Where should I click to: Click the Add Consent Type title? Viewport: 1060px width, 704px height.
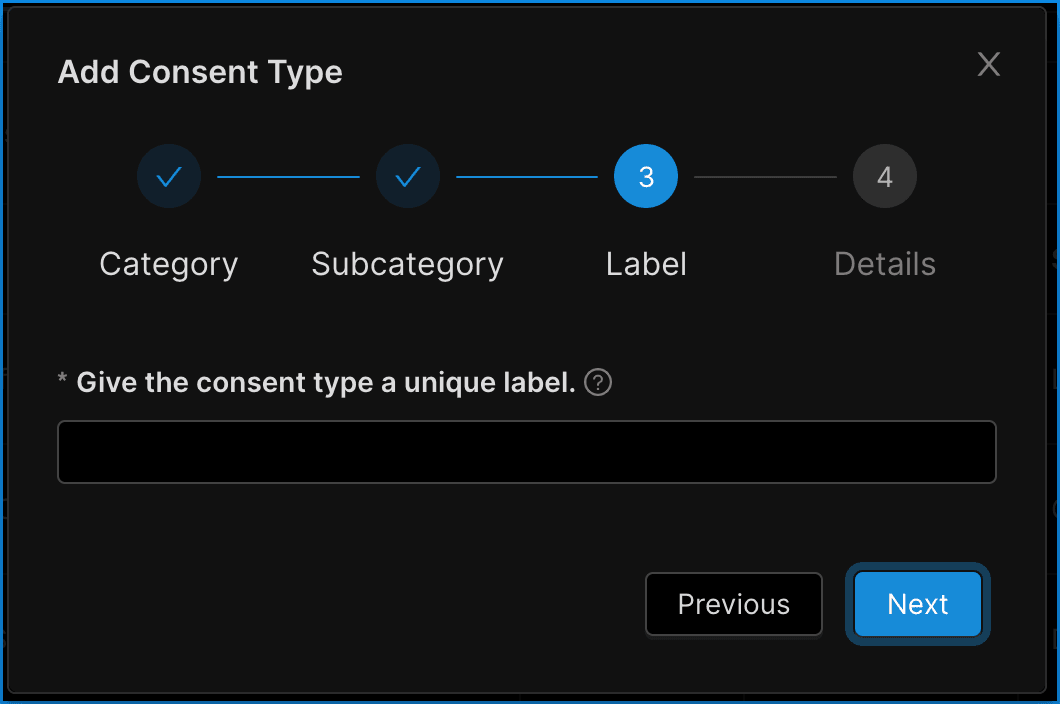pyautogui.click(x=200, y=72)
